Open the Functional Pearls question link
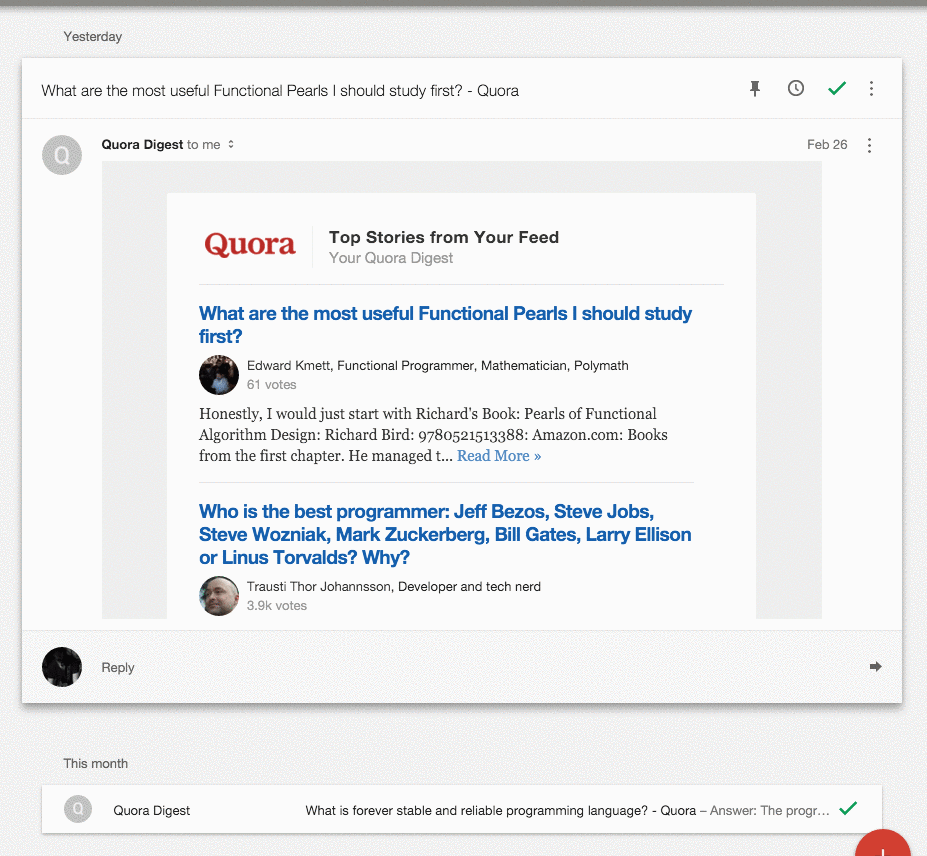 [445, 325]
